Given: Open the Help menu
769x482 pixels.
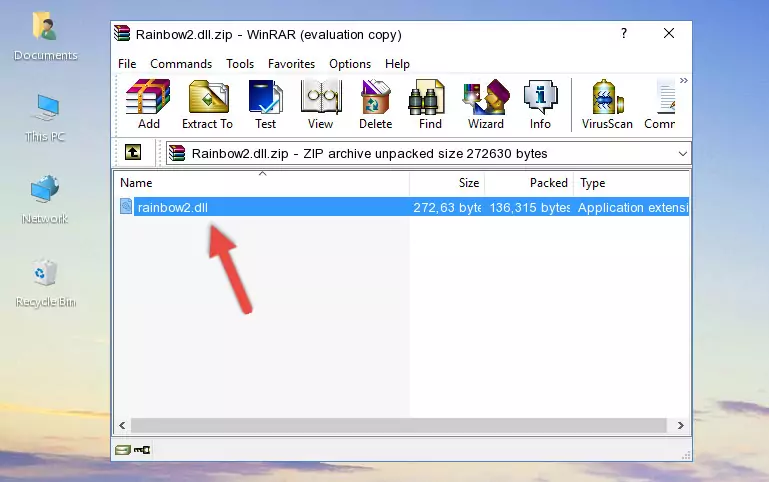Looking at the screenshot, I should [397, 64].
